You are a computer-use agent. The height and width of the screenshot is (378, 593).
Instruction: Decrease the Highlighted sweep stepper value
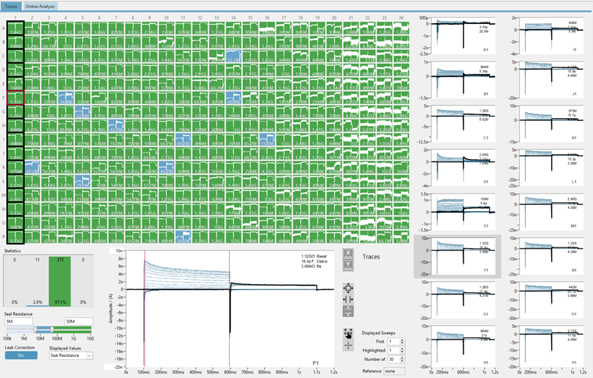[402, 352]
